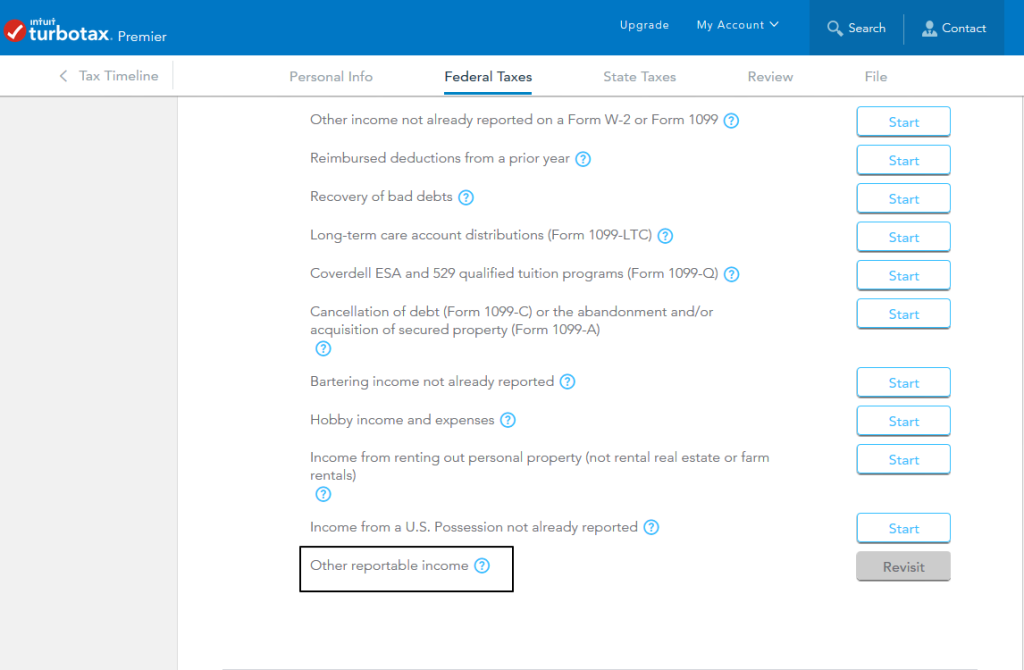Go back to Tax Timeline
Image resolution: width=1024 pixels, height=670 pixels.
click(109, 76)
